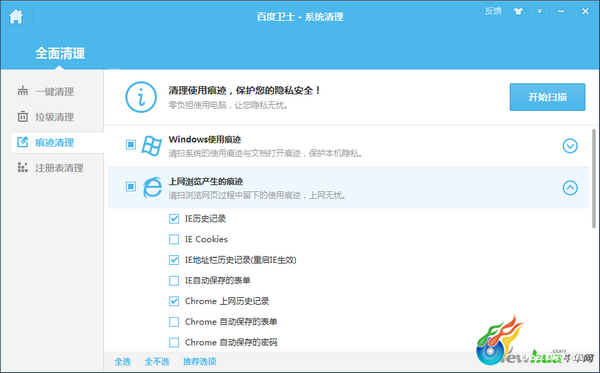Close the 百度卫士 window
The image size is (600, 373).
pyautogui.click(x=585, y=11)
